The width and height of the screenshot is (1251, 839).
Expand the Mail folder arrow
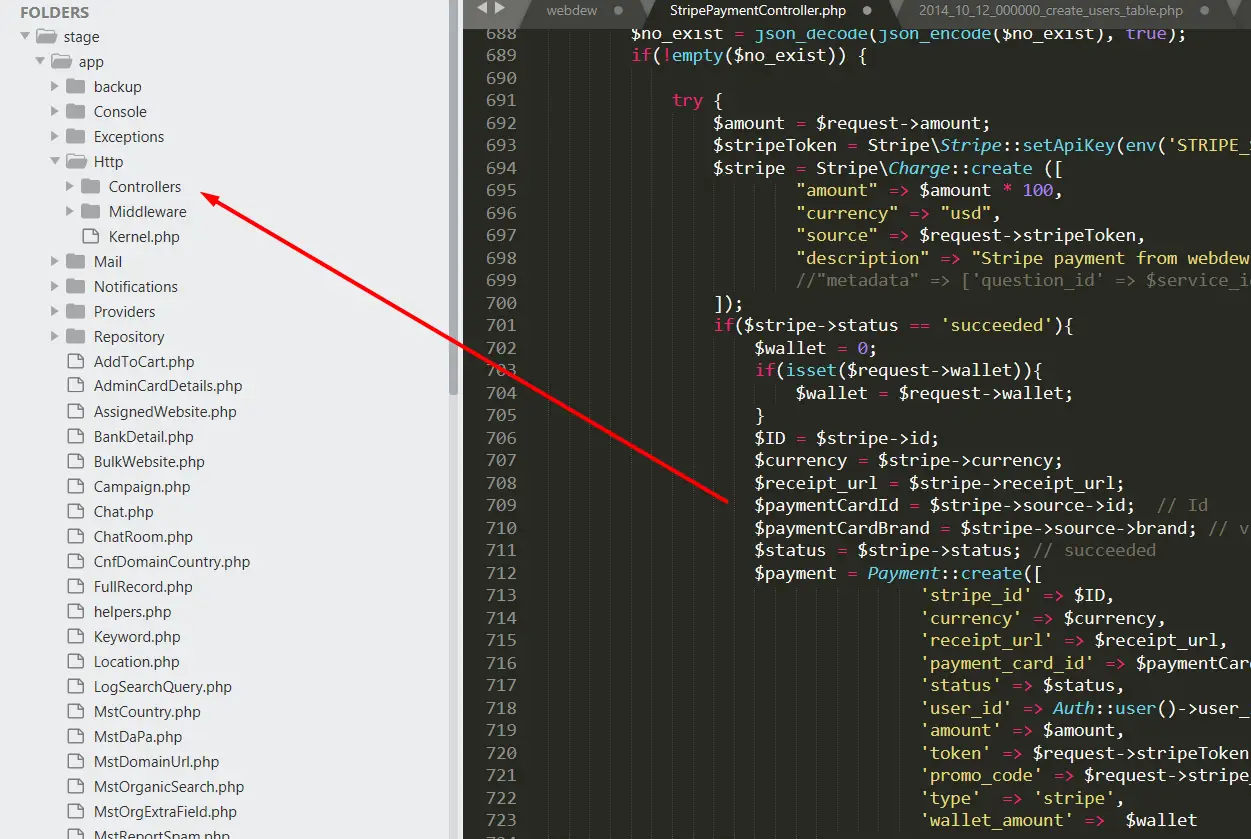click(x=55, y=262)
